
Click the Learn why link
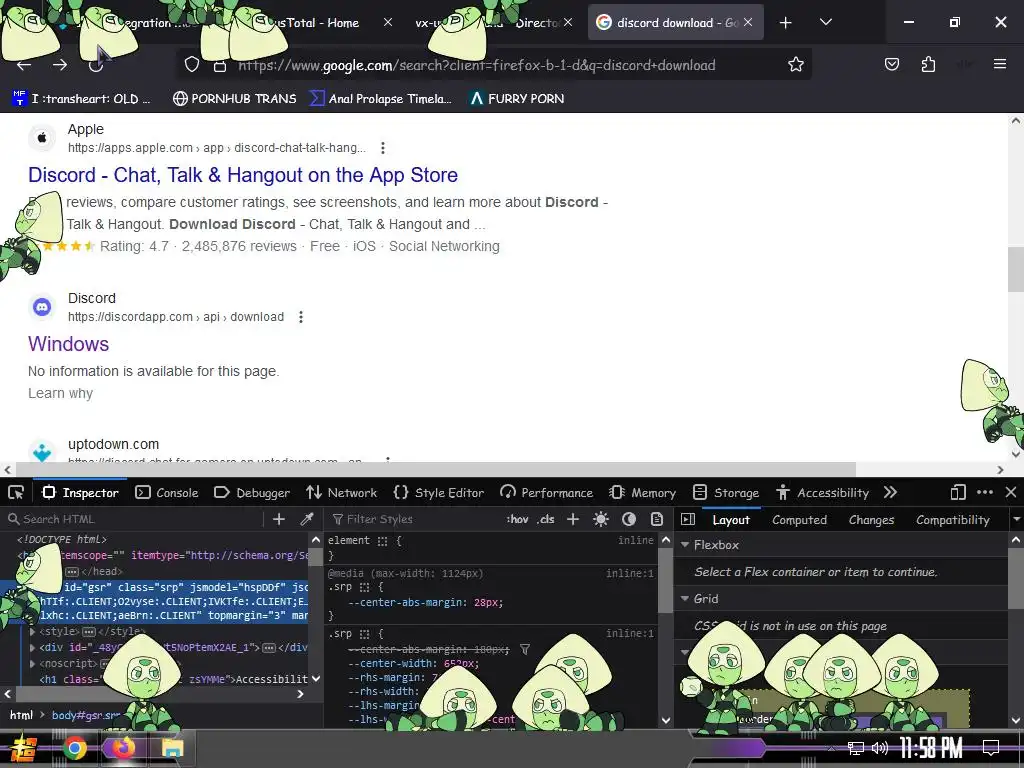(x=60, y=393)
